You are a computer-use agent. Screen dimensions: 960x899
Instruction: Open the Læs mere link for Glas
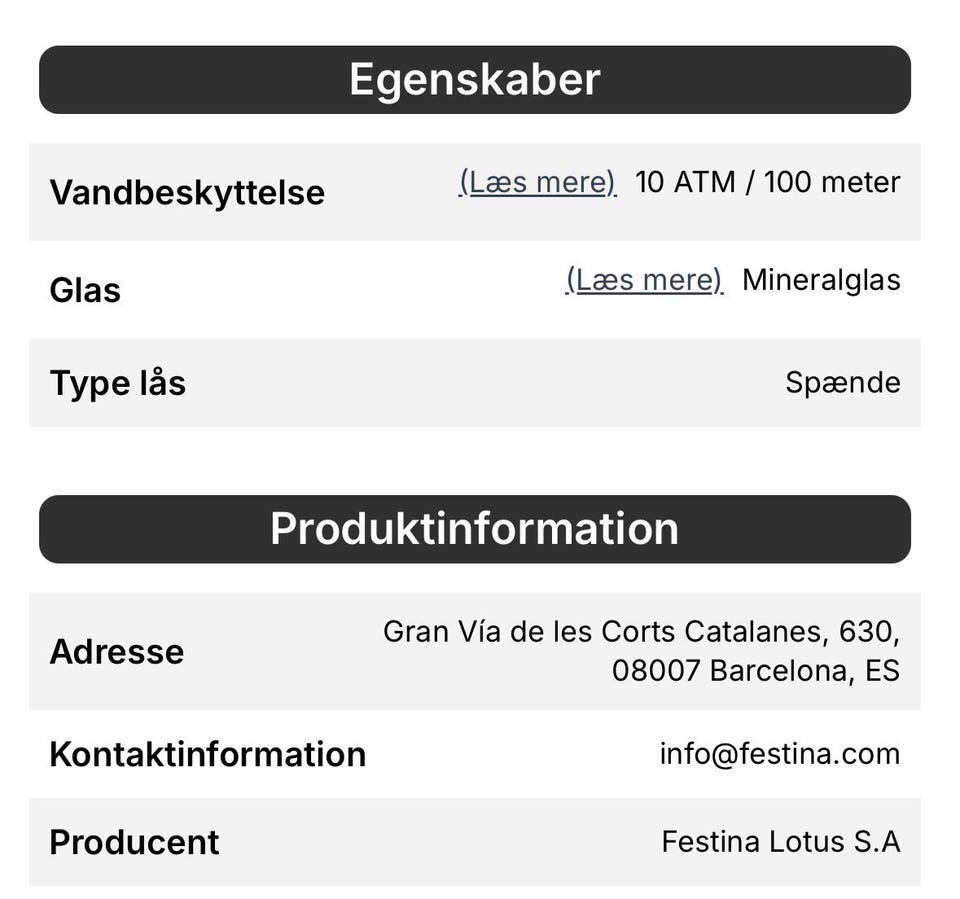[644, 280]
